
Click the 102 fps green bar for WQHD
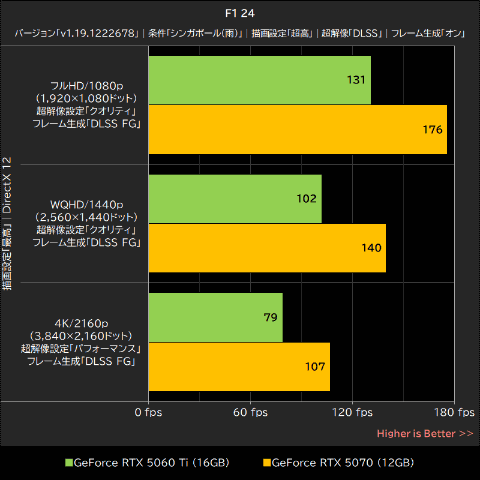pyautogui.click(x=235, y=199)
